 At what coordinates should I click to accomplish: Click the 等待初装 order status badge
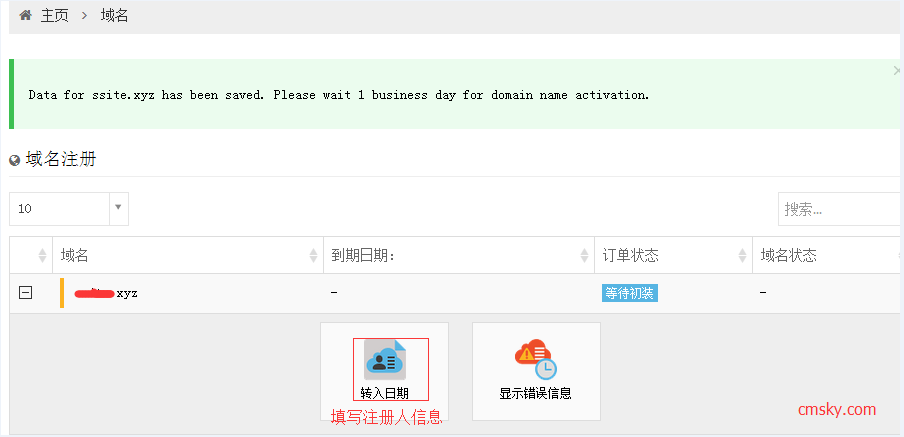click(x=629, y=293)
